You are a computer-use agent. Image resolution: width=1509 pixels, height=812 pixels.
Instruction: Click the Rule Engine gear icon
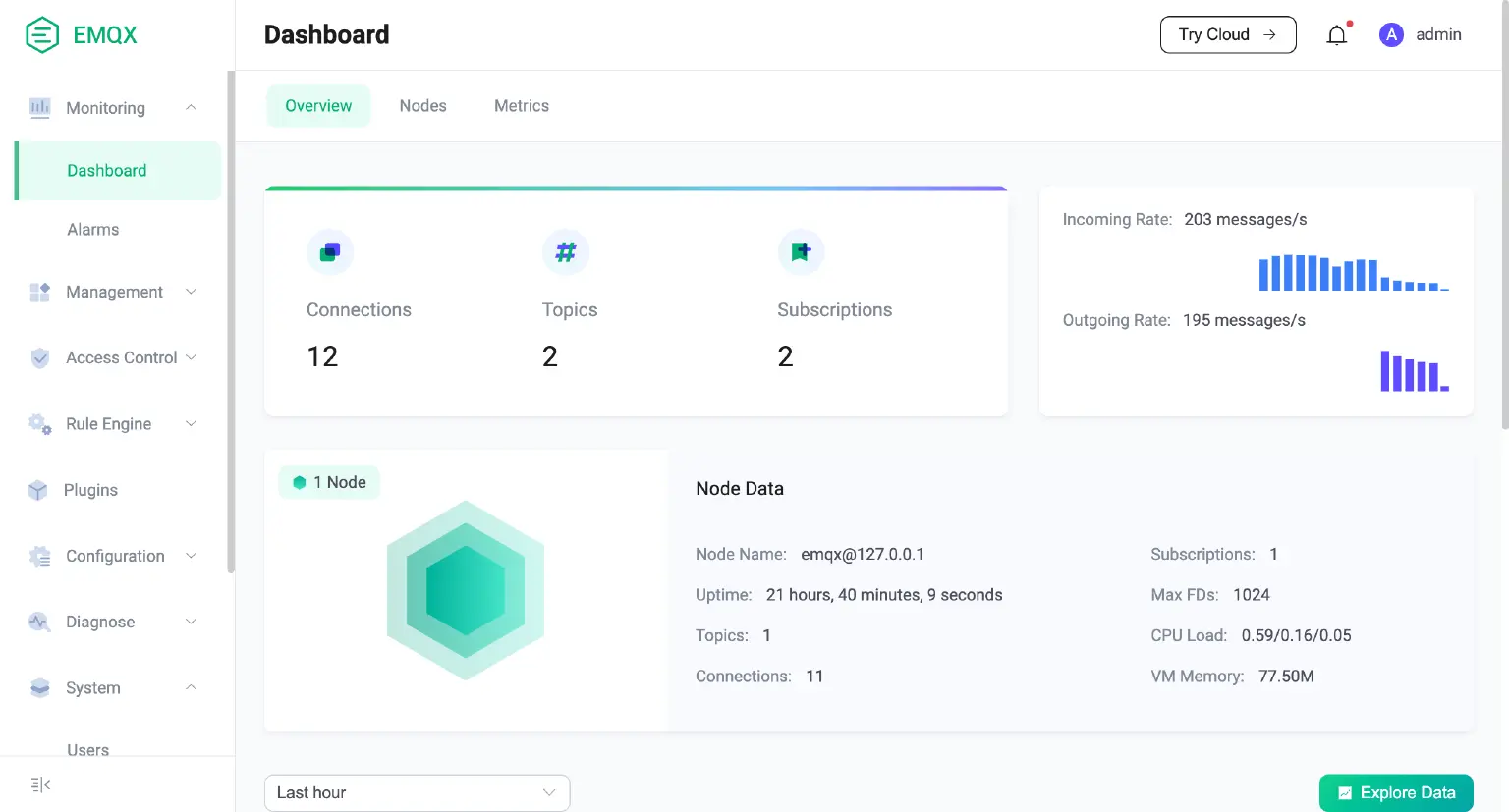[39, 423]
